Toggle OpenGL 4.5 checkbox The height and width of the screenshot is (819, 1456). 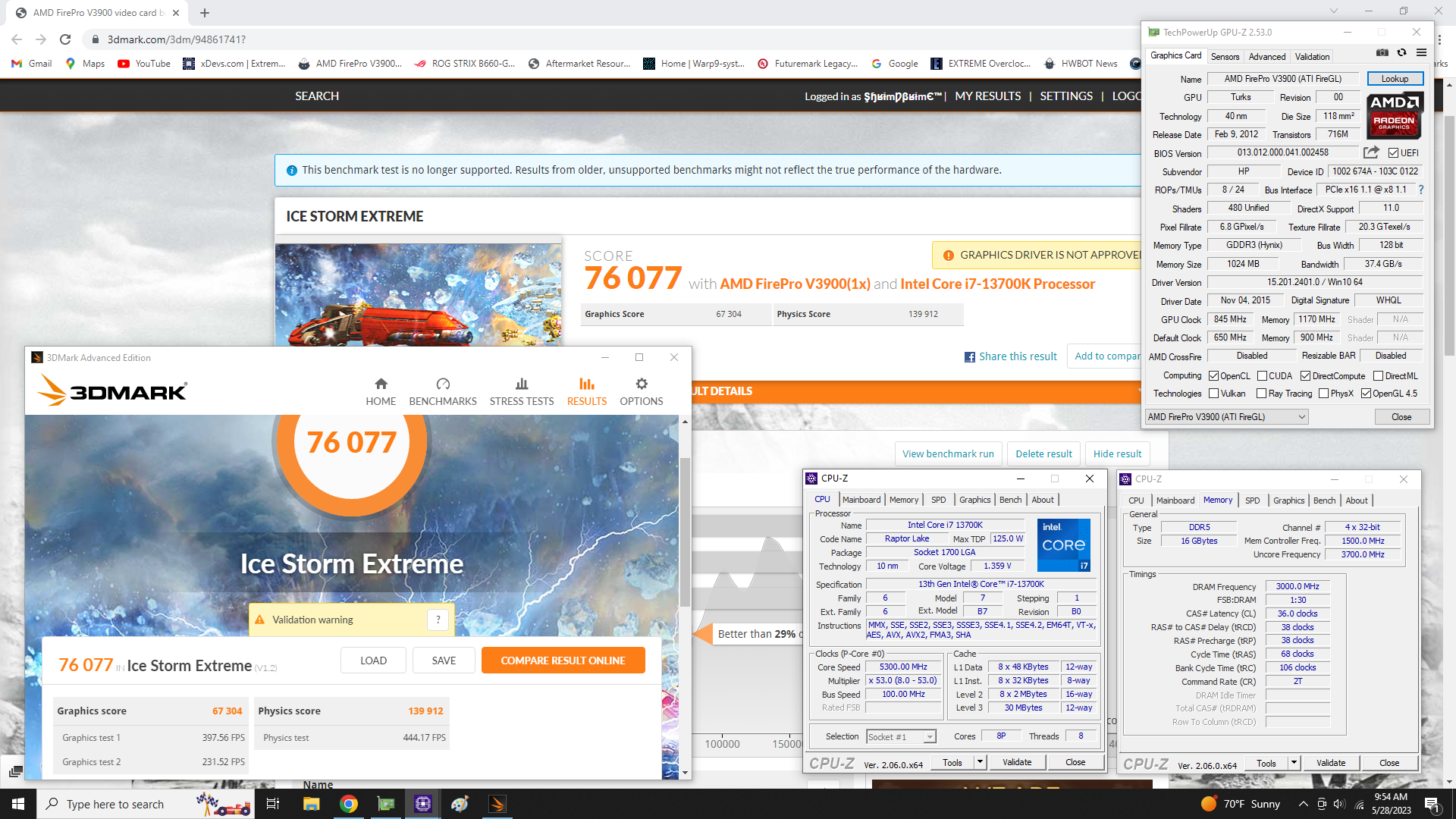tap(1366, 394)
